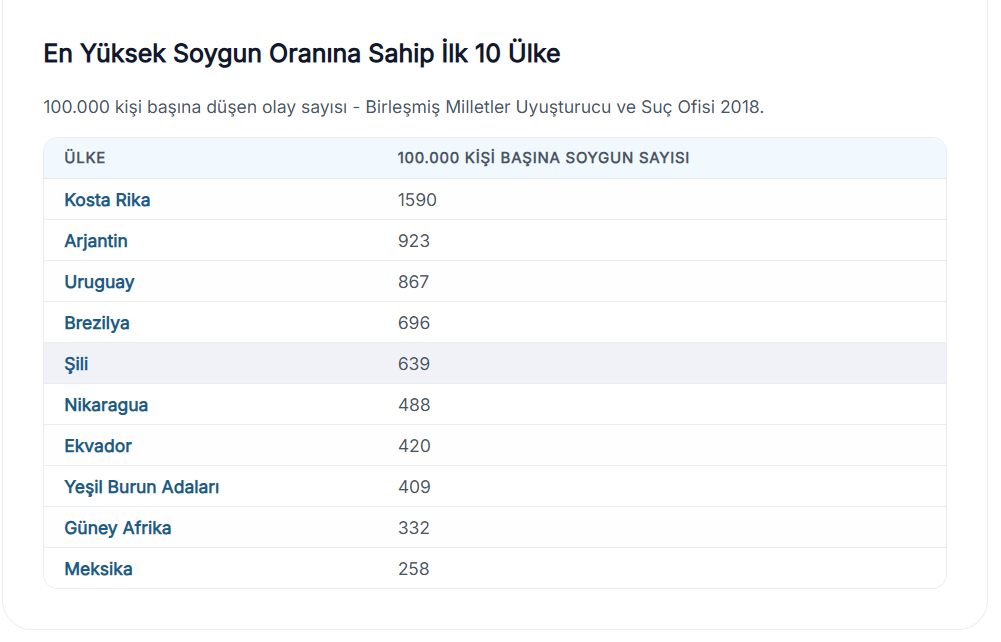The image size is (1001, 642).
Task: Select the Nikaragua country link
Action: (106, 405)
